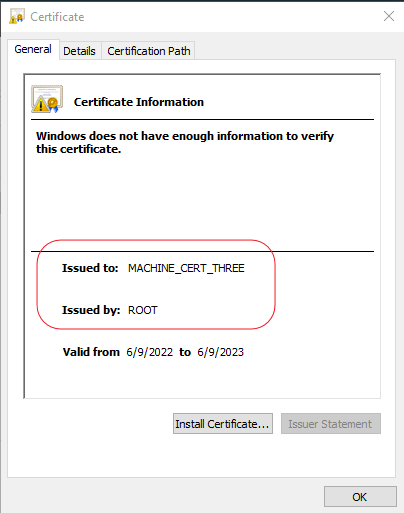Click the word "to" between validity dates

coord(185,352)
